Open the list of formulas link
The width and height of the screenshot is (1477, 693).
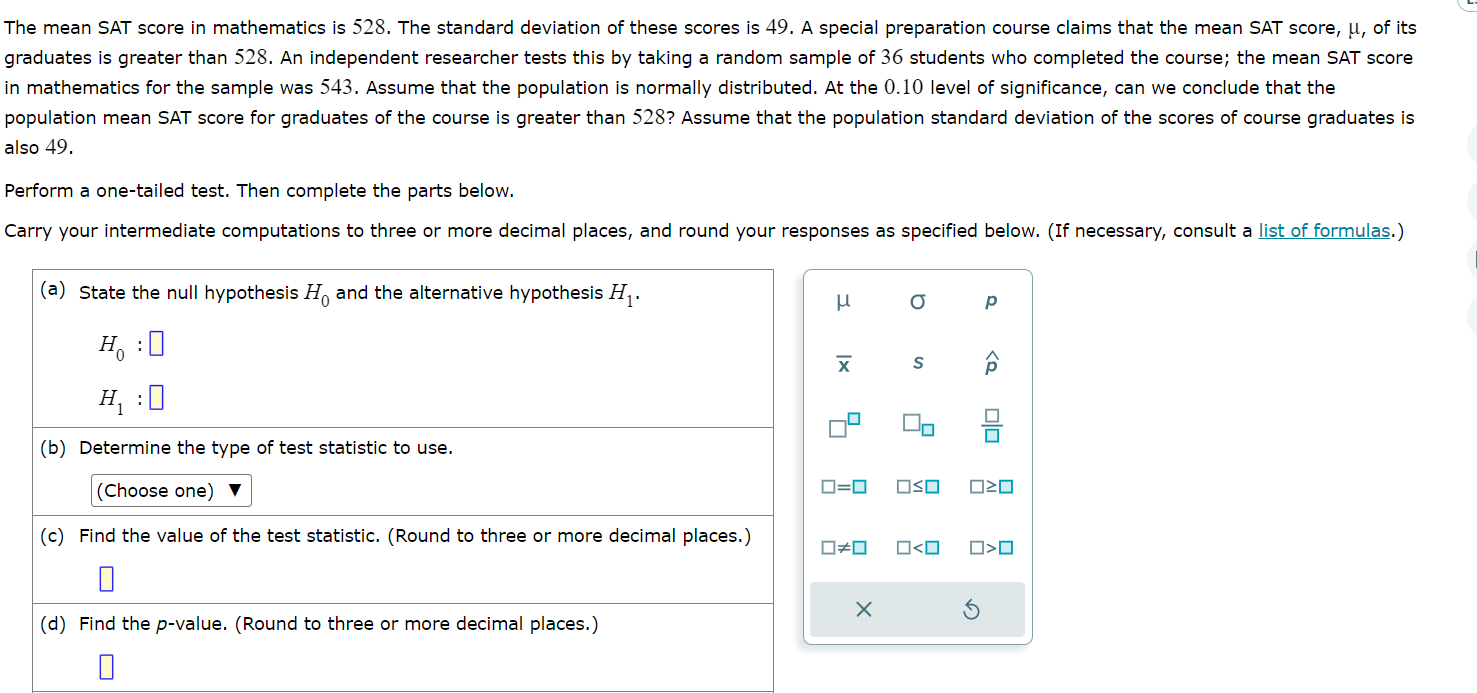(1322, 230)
